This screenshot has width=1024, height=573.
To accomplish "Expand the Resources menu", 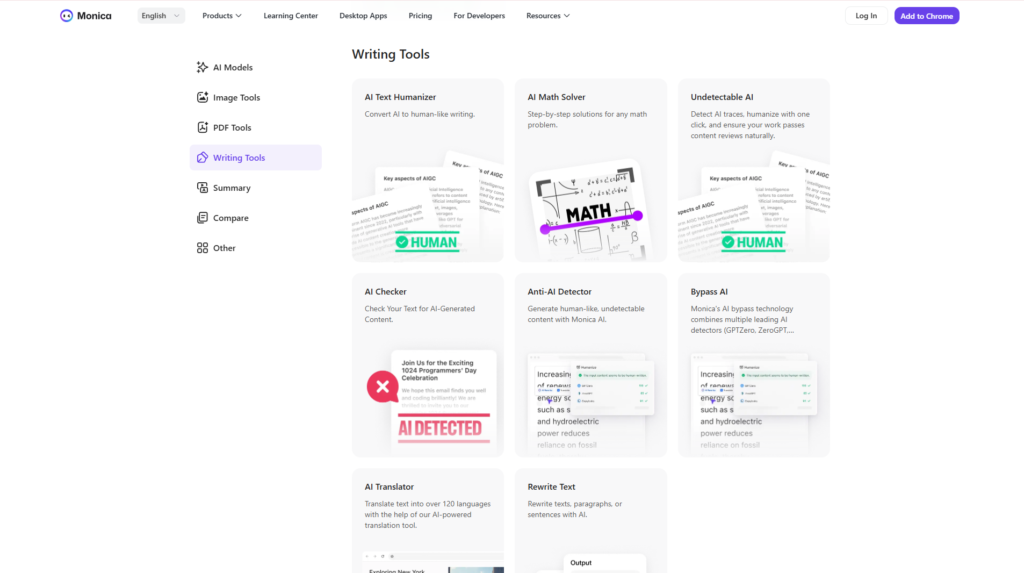I will 548,16.
